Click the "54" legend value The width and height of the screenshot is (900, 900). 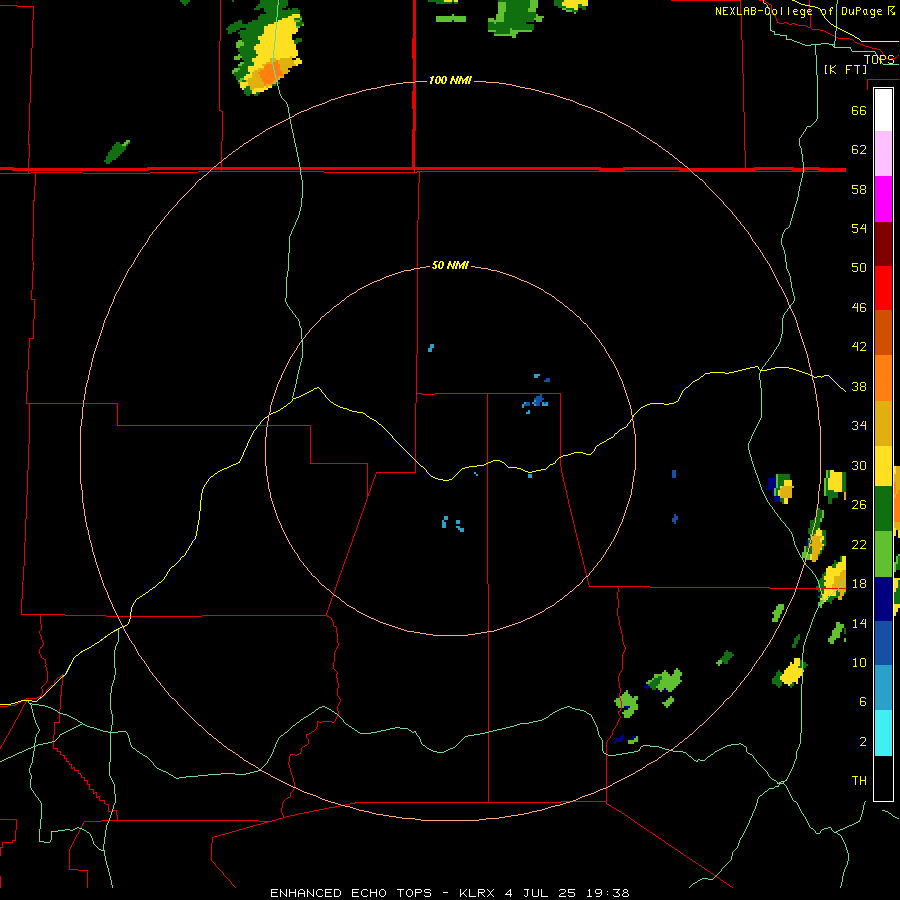859,228
